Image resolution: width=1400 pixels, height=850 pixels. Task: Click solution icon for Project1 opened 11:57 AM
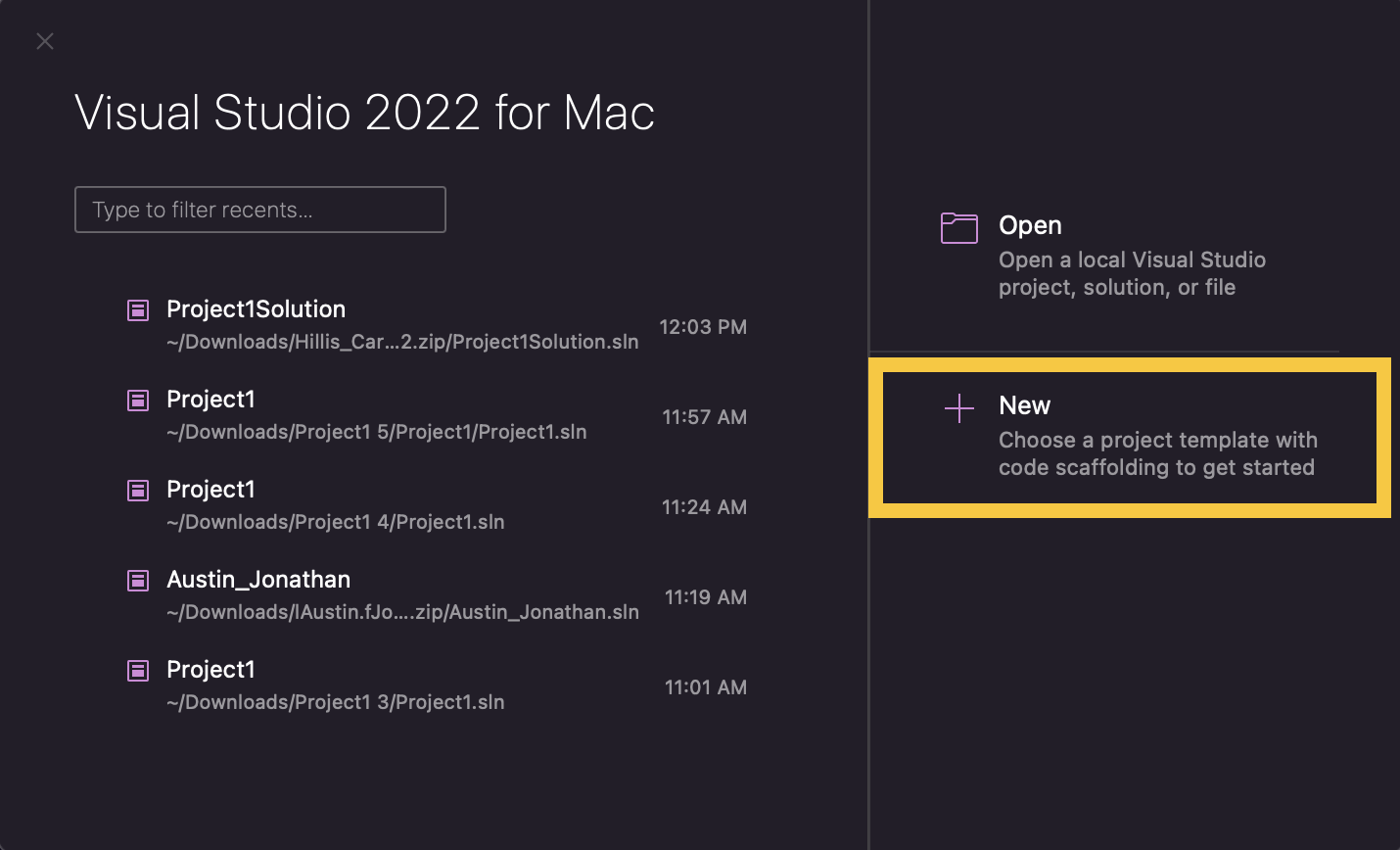(x=138, y=401)
